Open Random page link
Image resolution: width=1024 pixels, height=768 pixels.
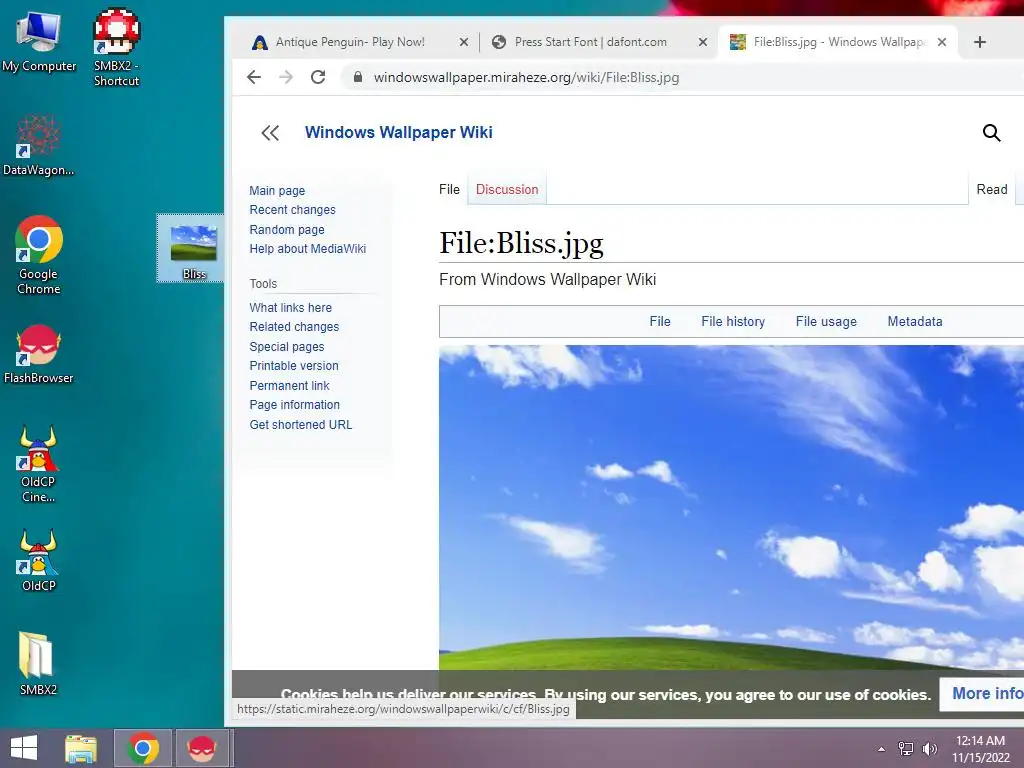[287, 229]
